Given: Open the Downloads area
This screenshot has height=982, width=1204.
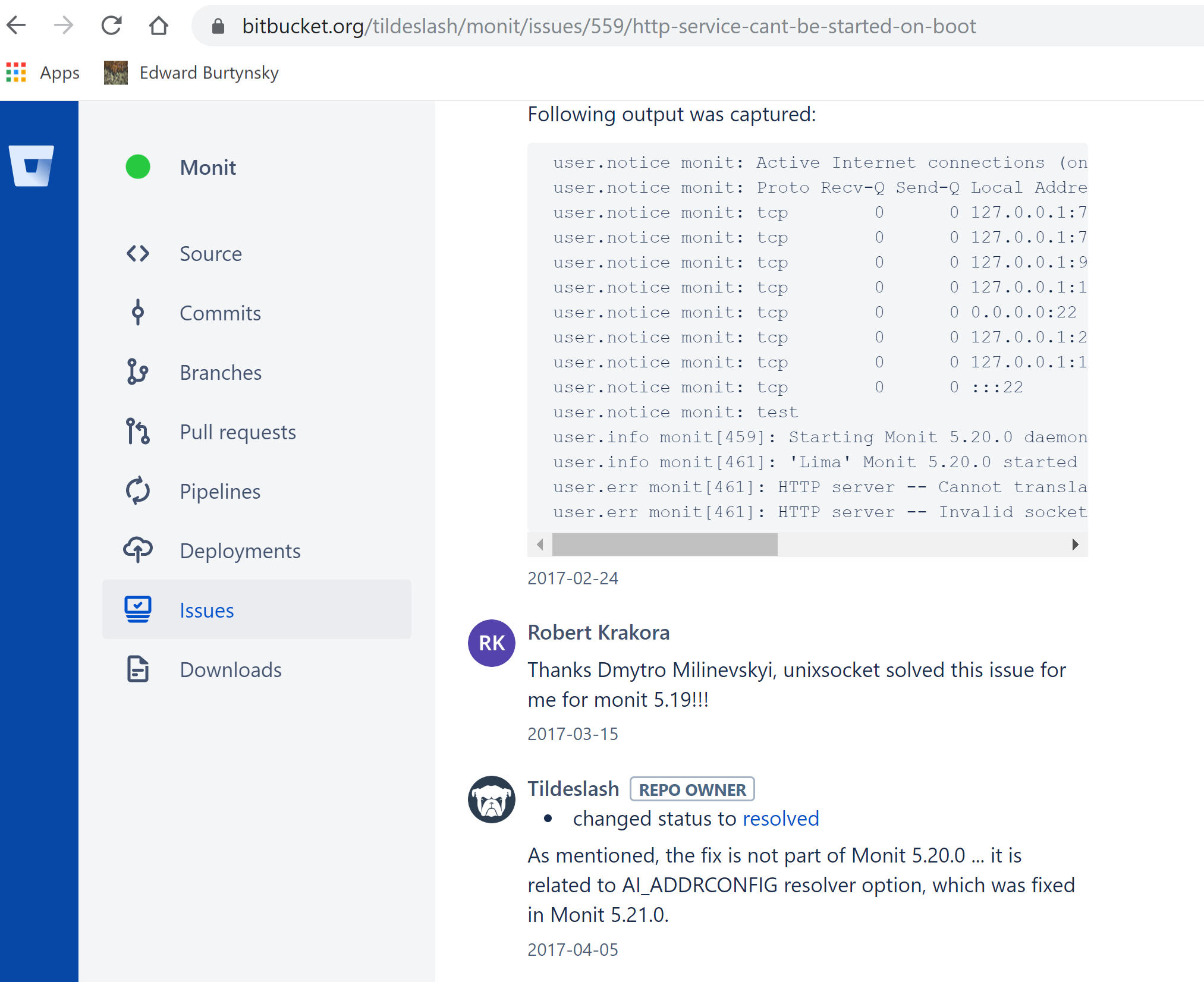Looking at the screenshot, I should pos(230,669).
